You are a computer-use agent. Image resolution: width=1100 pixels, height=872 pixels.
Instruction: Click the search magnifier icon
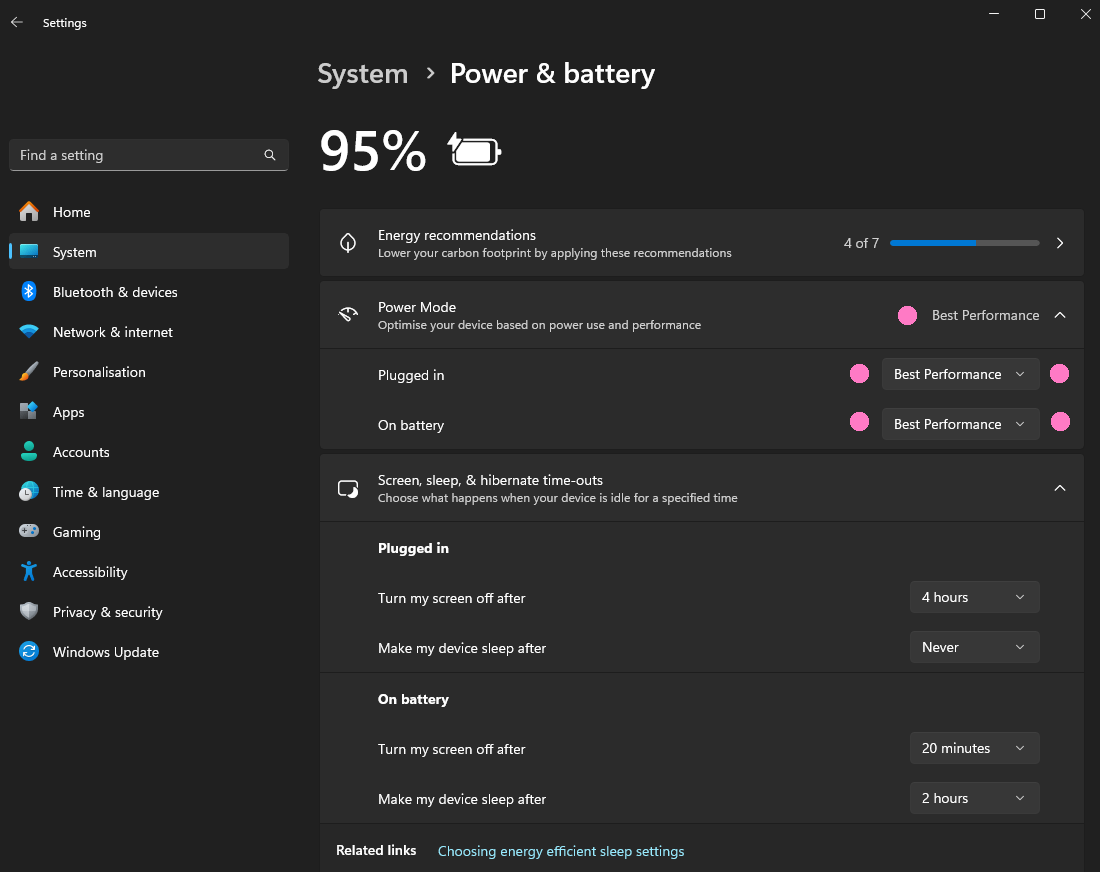tap(270, 155)
